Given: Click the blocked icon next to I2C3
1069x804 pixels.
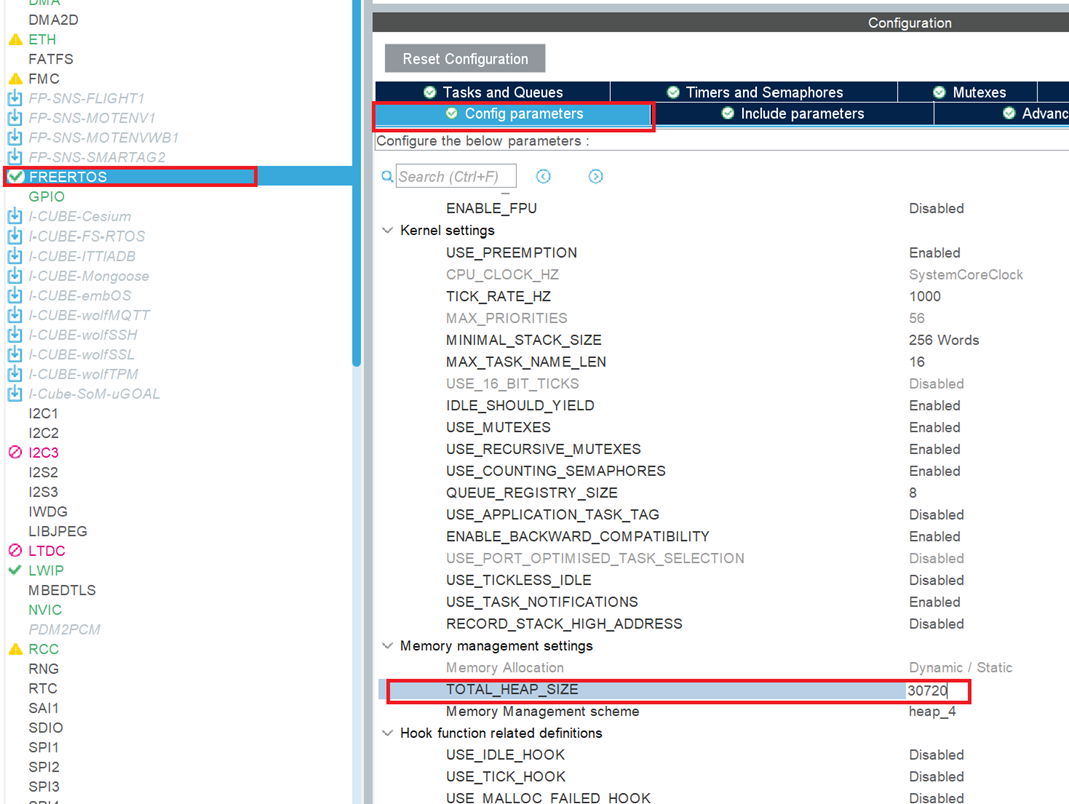Looking at the screenshot, I should [14, 452].
